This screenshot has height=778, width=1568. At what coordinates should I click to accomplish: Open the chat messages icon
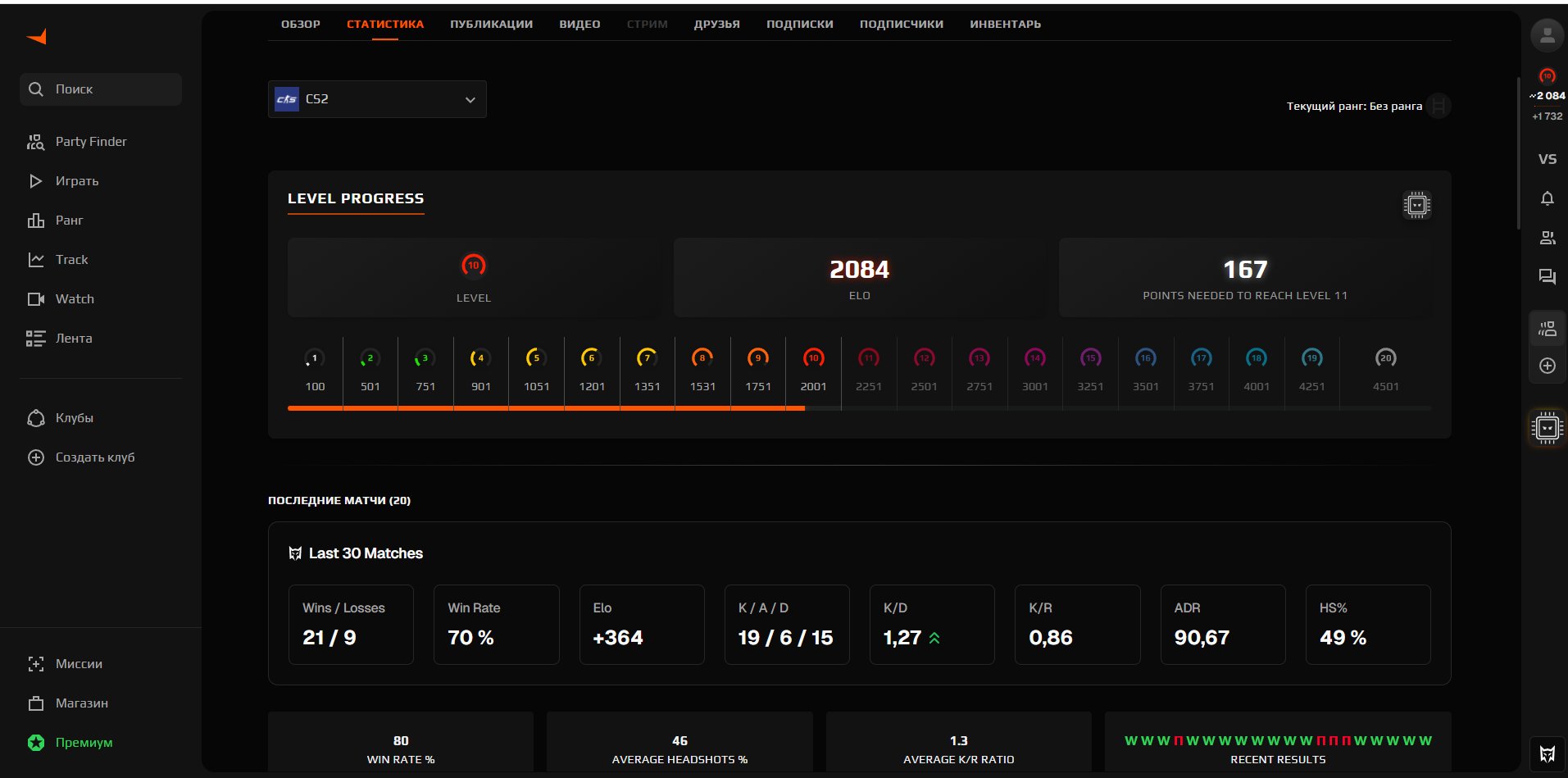click(1547, 277)
